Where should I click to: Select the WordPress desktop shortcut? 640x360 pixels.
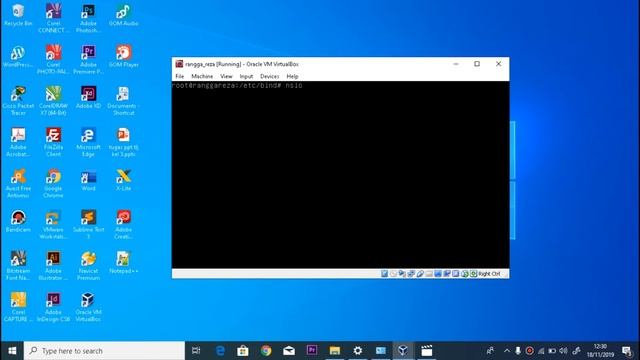pyautogui.click(x=18, y=56)
